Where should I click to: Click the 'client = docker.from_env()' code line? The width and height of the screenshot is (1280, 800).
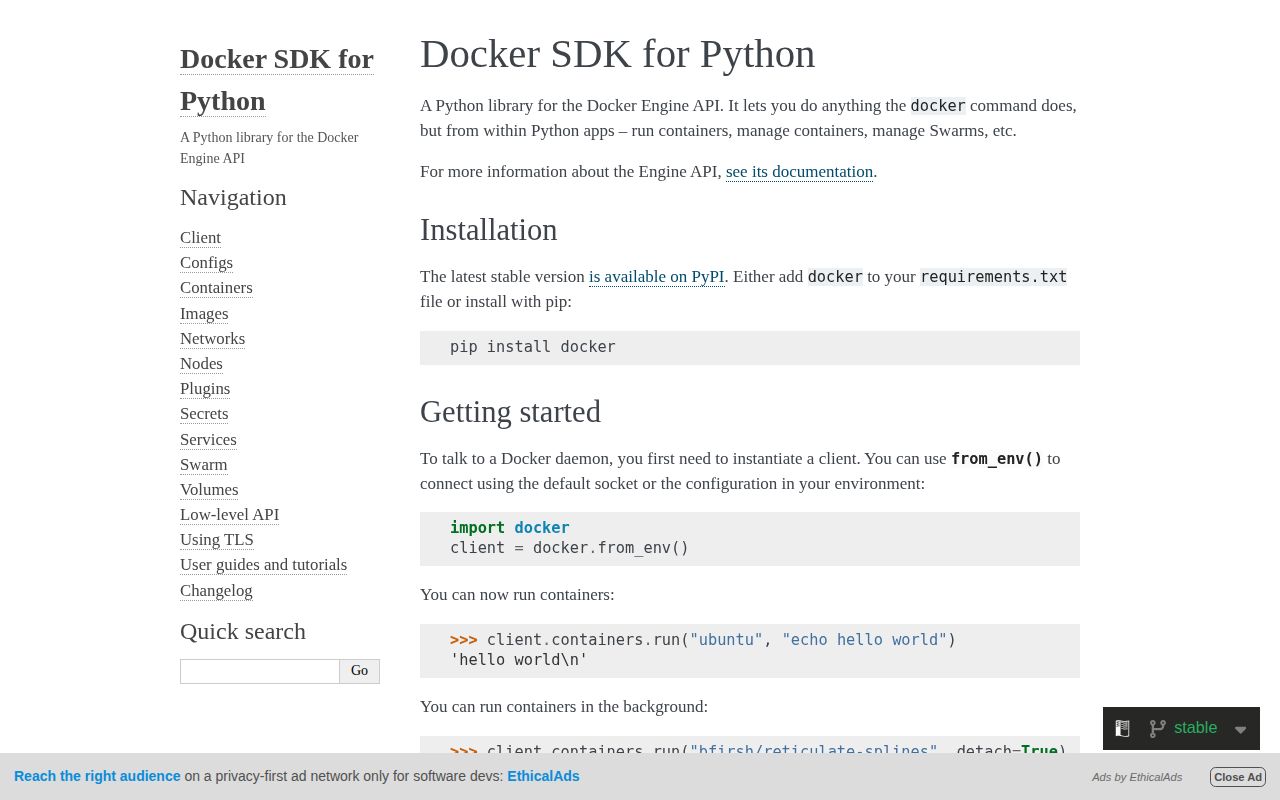coord(569,548)
